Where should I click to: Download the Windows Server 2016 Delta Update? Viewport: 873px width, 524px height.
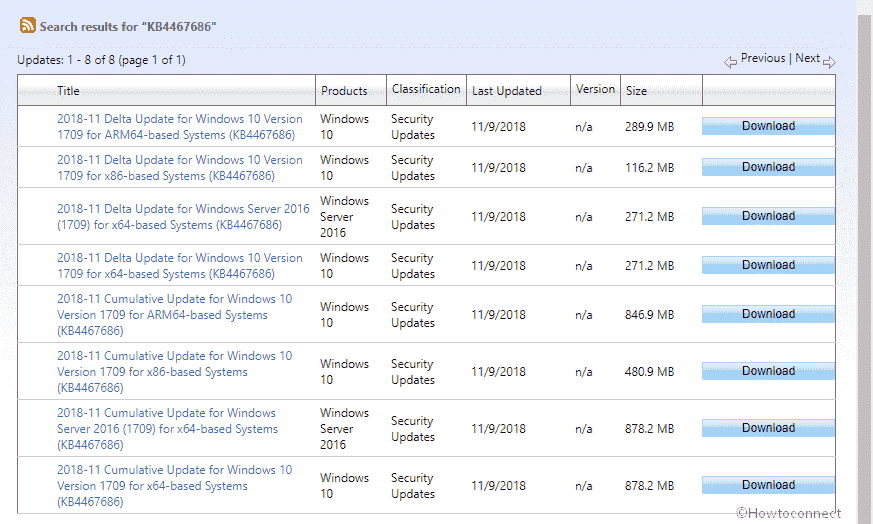point(768,216)
